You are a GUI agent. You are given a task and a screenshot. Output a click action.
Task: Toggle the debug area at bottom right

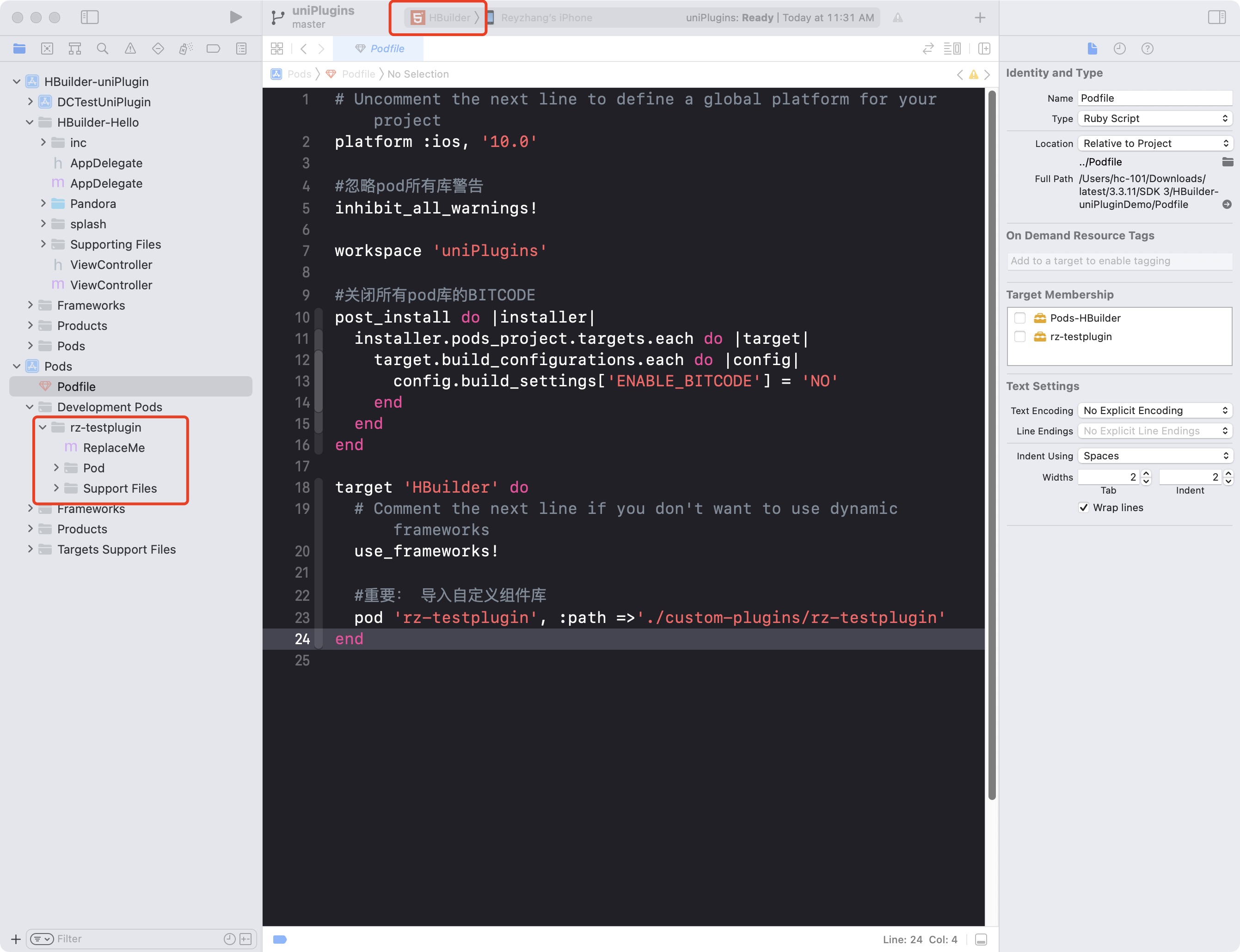click(x=981, y=940)
